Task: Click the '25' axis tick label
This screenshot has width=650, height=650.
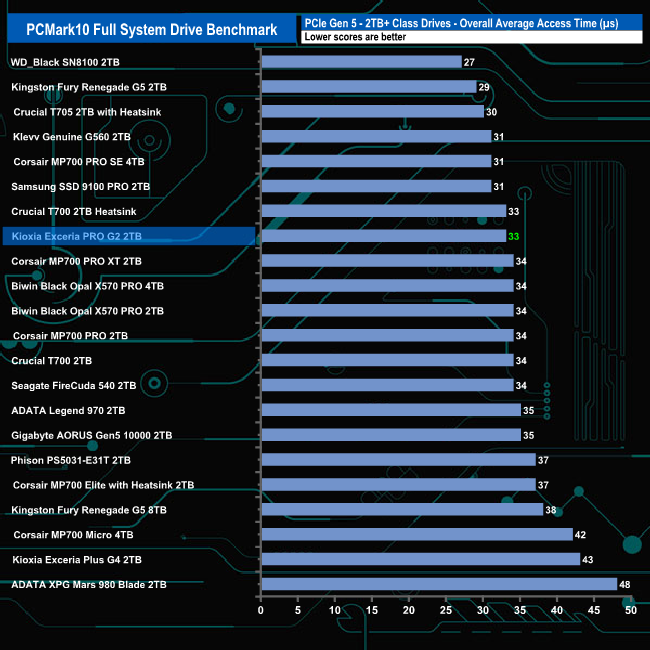Action: click(446, 610)
